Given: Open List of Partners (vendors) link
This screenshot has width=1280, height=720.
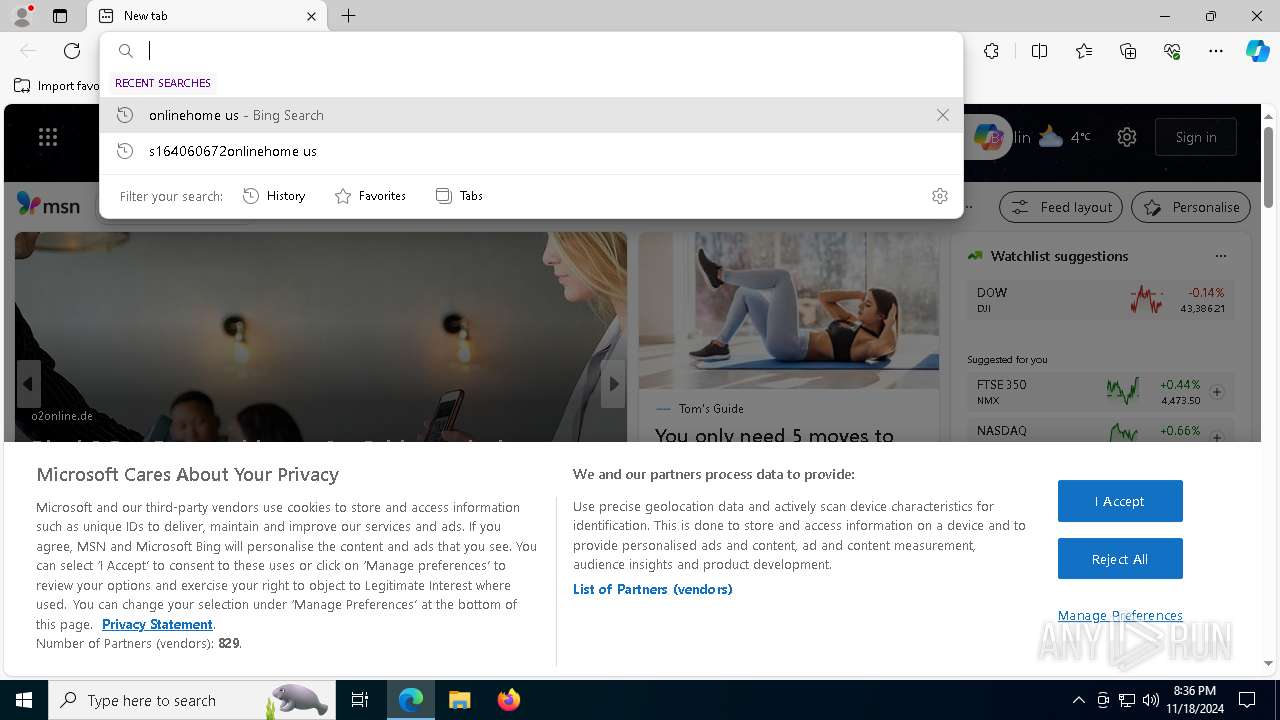Looking at the screenshot, I should coord(653,589).
